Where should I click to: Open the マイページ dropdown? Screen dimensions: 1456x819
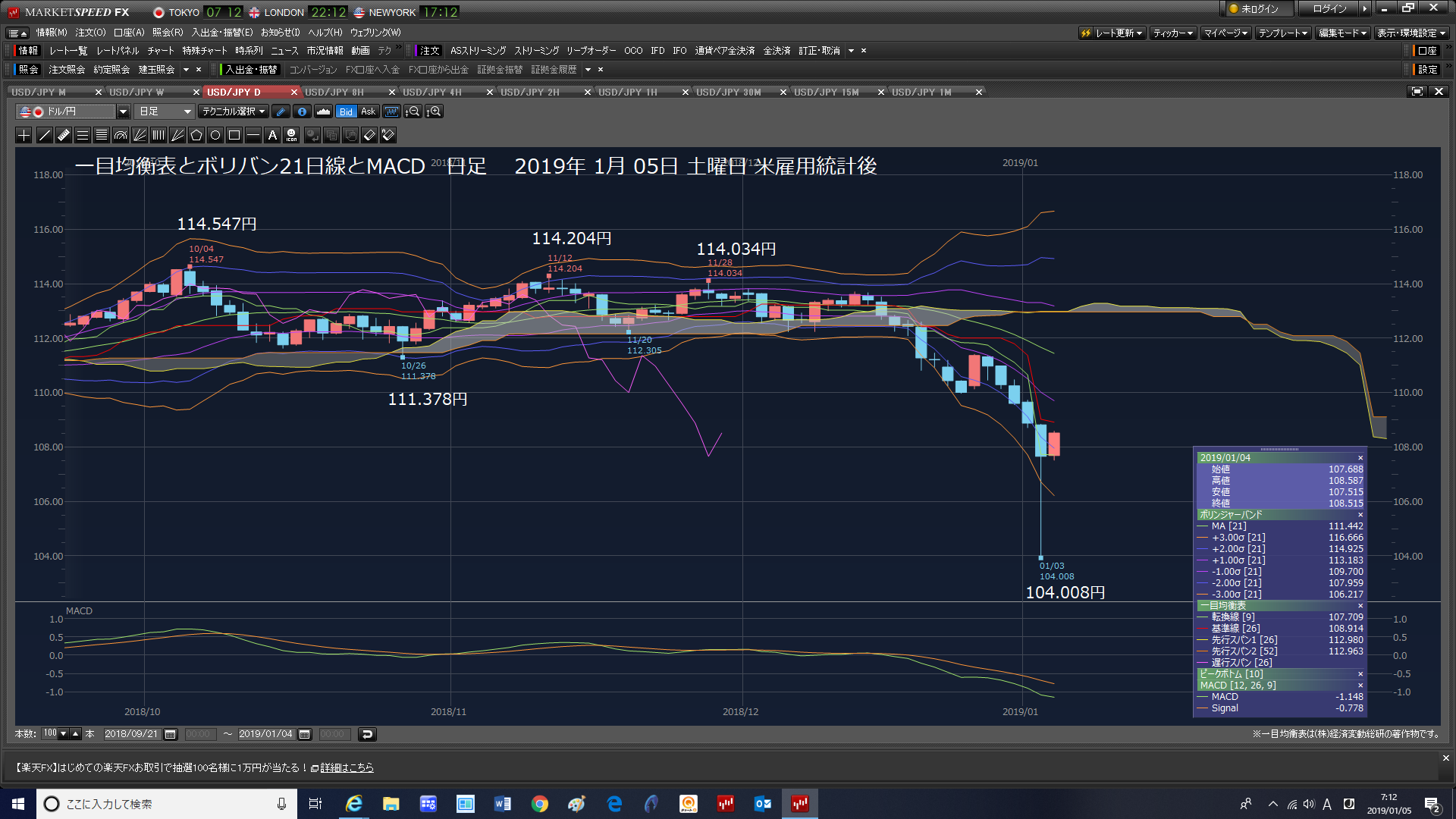click(1226, 33)
